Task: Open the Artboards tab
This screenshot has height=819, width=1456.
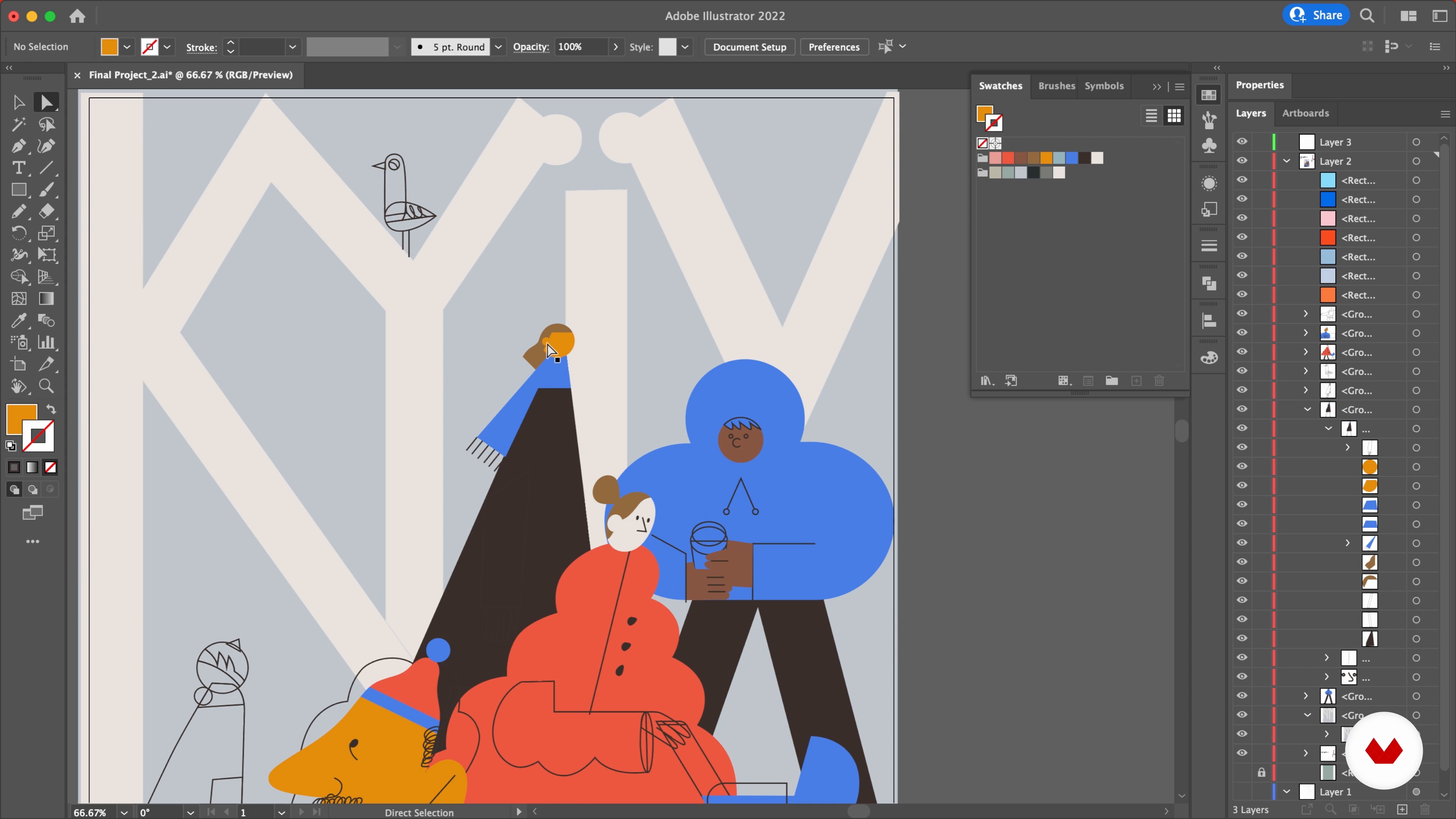Action: 1305,113
